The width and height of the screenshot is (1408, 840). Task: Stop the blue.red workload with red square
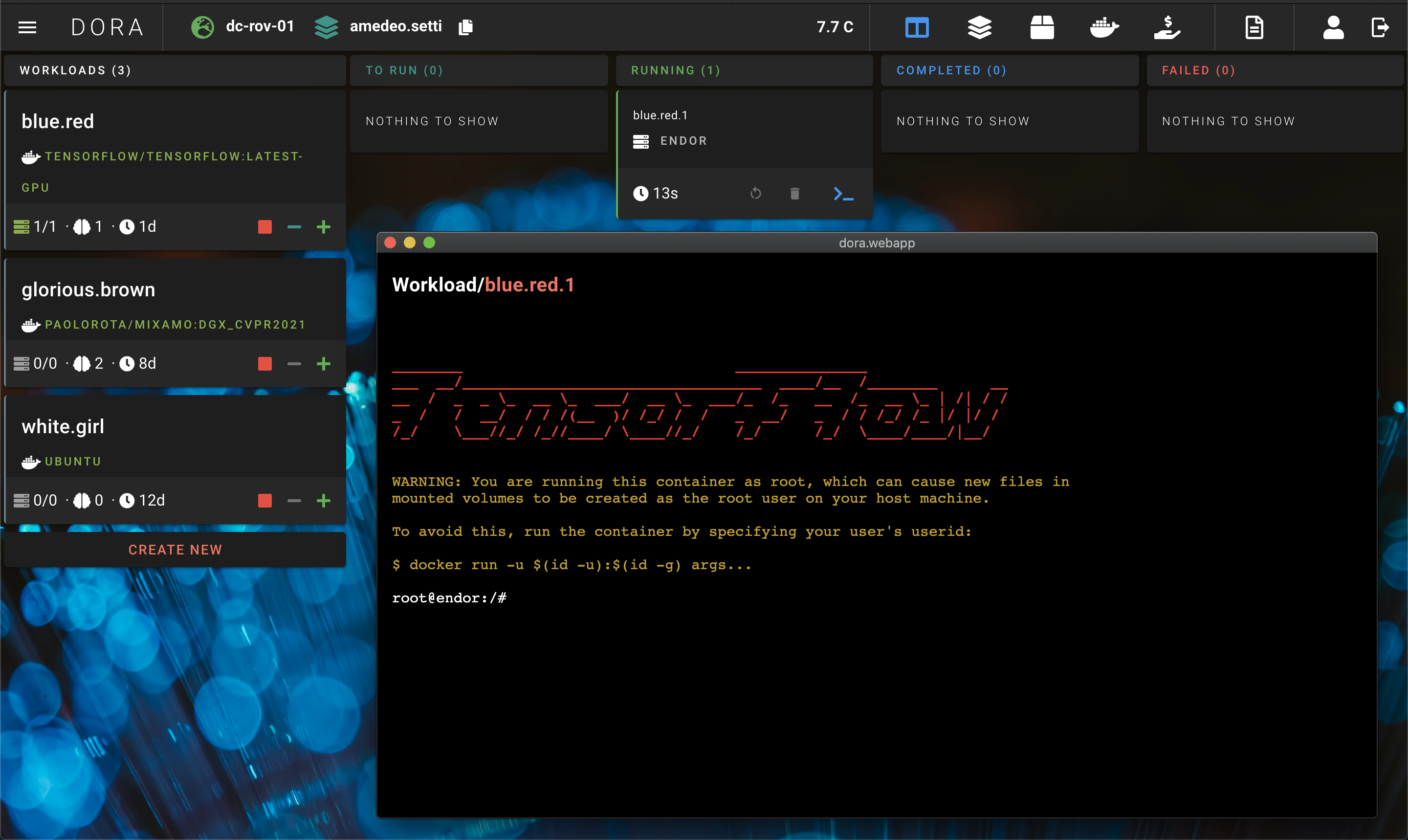(x=265, y=227)
